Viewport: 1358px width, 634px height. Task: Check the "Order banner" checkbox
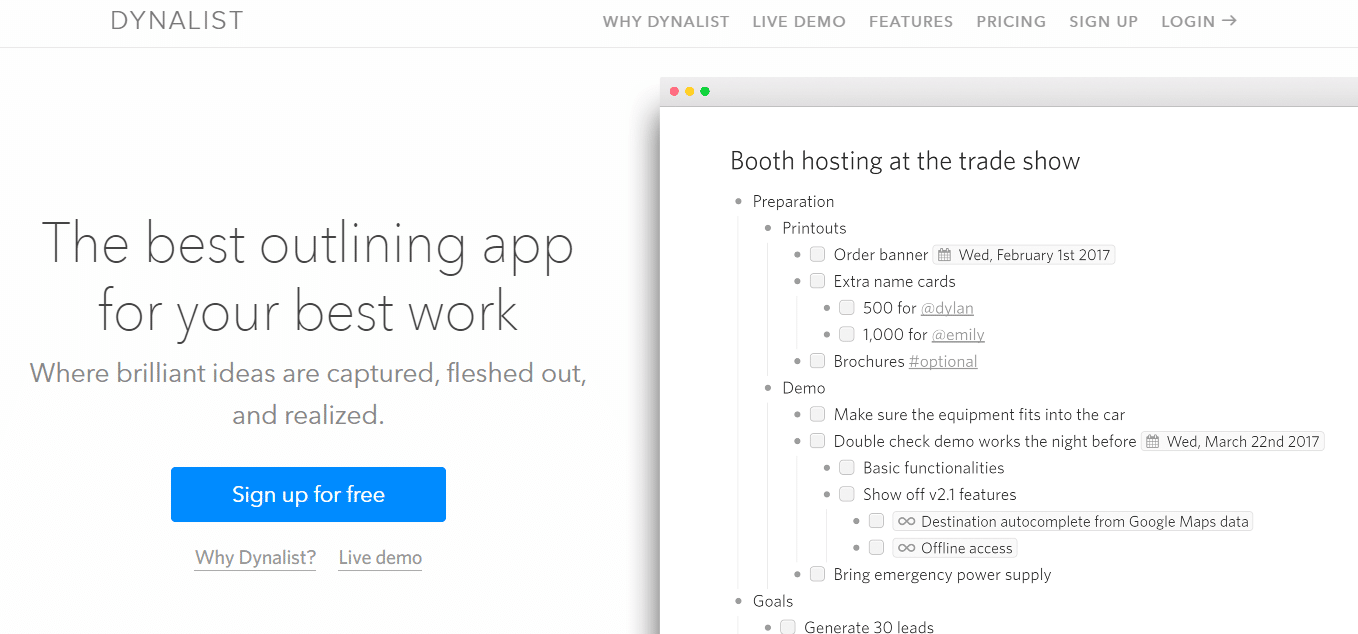(x=817, y=254)
